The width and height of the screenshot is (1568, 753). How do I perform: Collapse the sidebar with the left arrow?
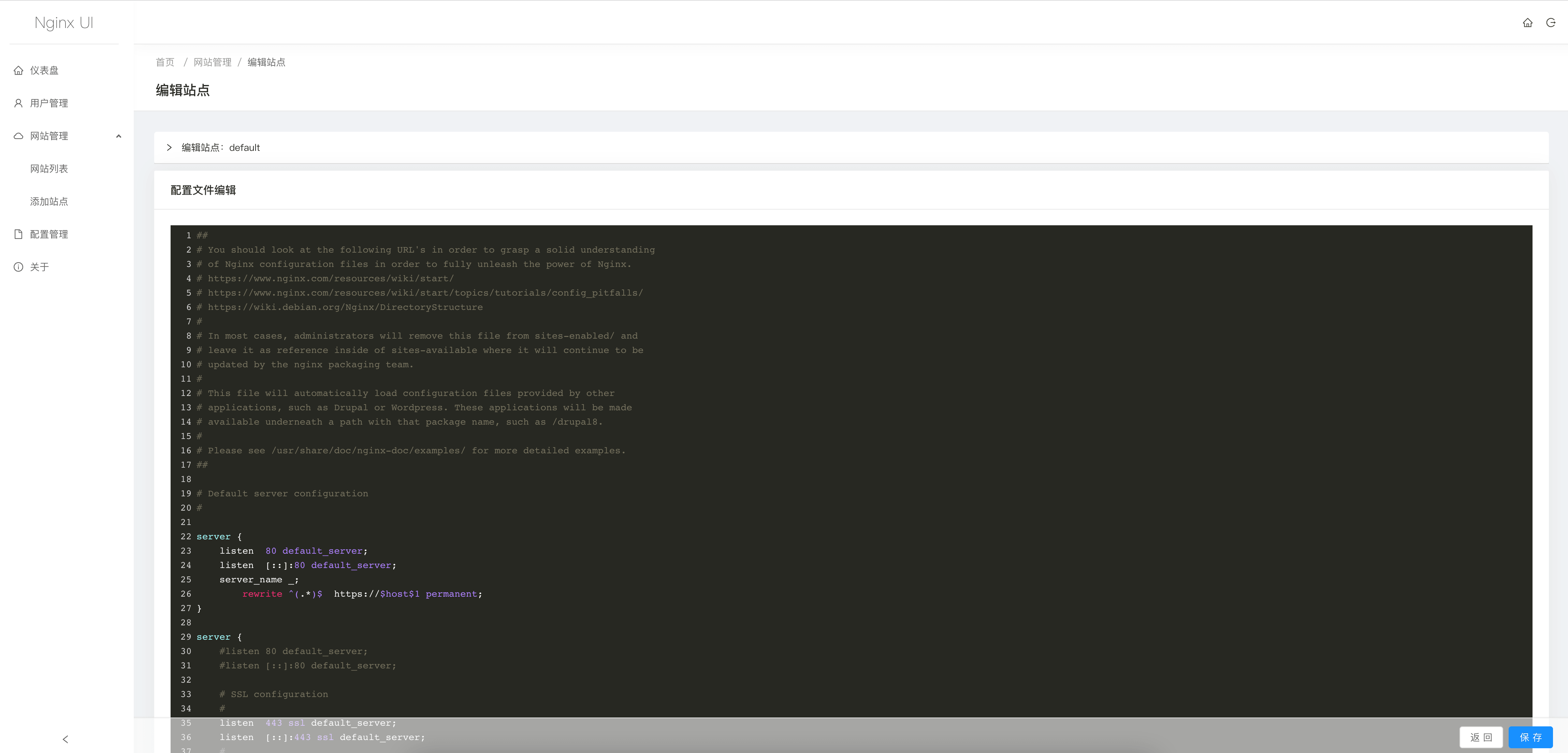[65, 739]
